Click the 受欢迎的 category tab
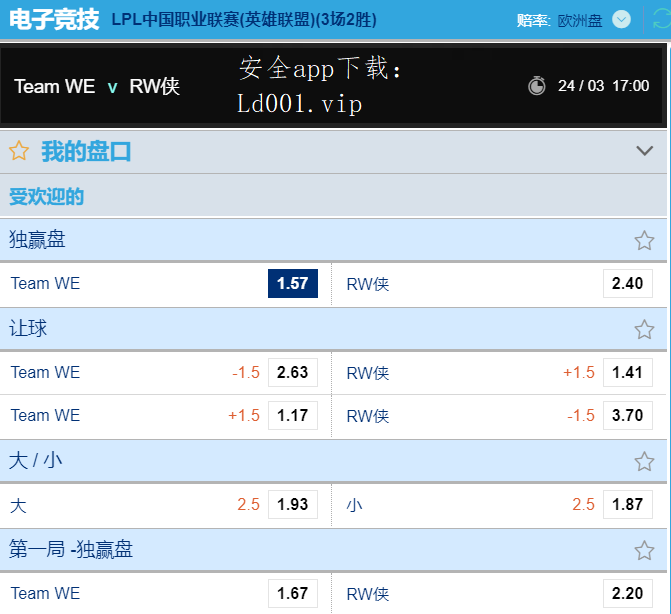The width and height of the screenshot is (671, 614). click(46, 196)
